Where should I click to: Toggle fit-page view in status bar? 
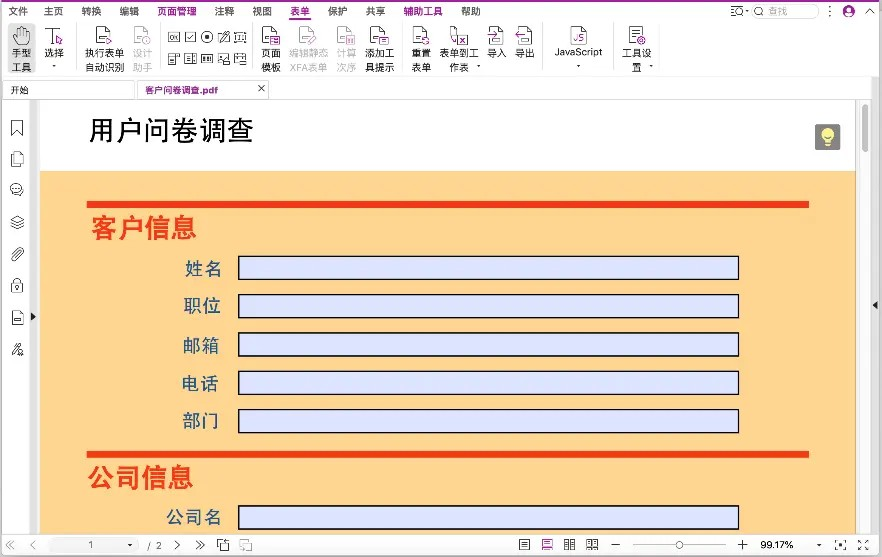pyautogui.click(x=840, y=545)
